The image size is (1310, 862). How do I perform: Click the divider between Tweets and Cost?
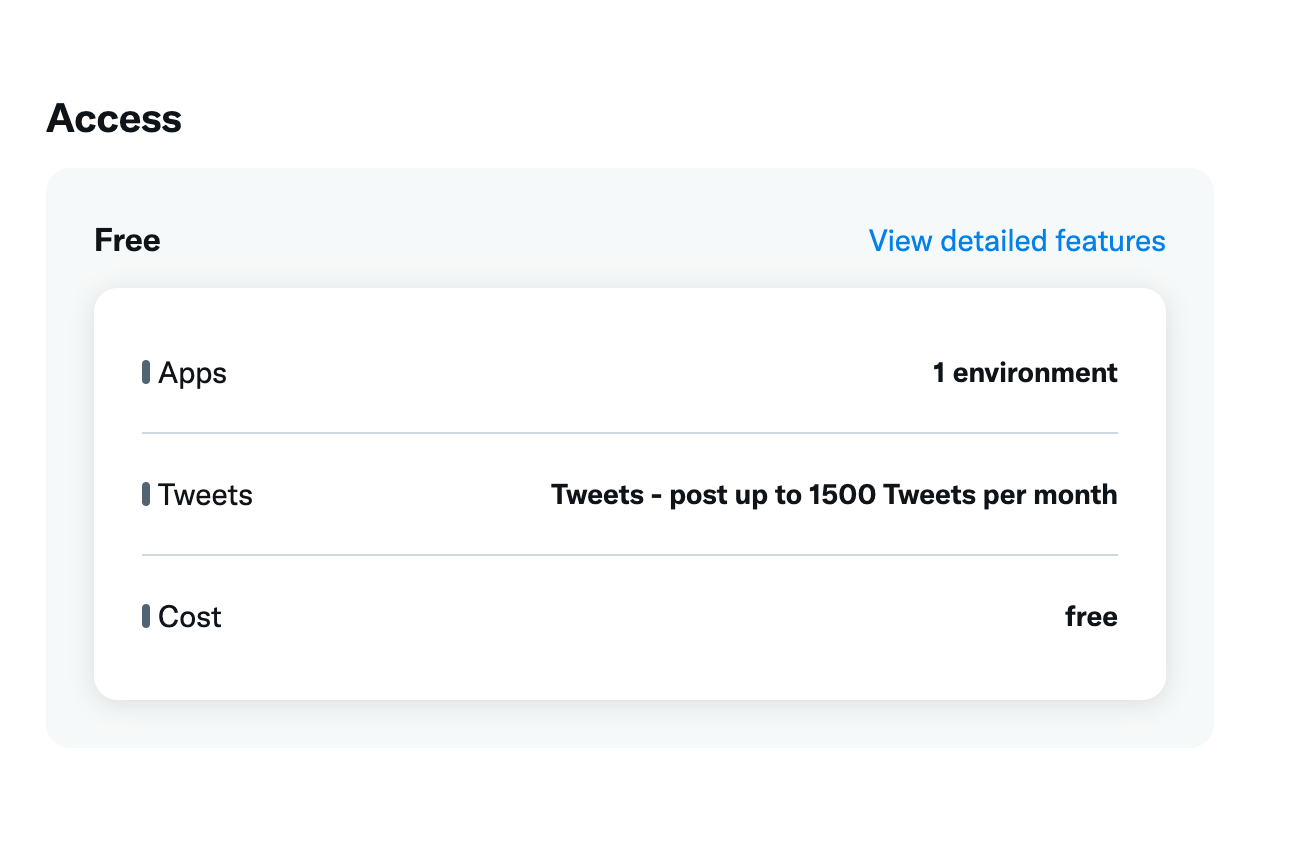tap(630, 555)
